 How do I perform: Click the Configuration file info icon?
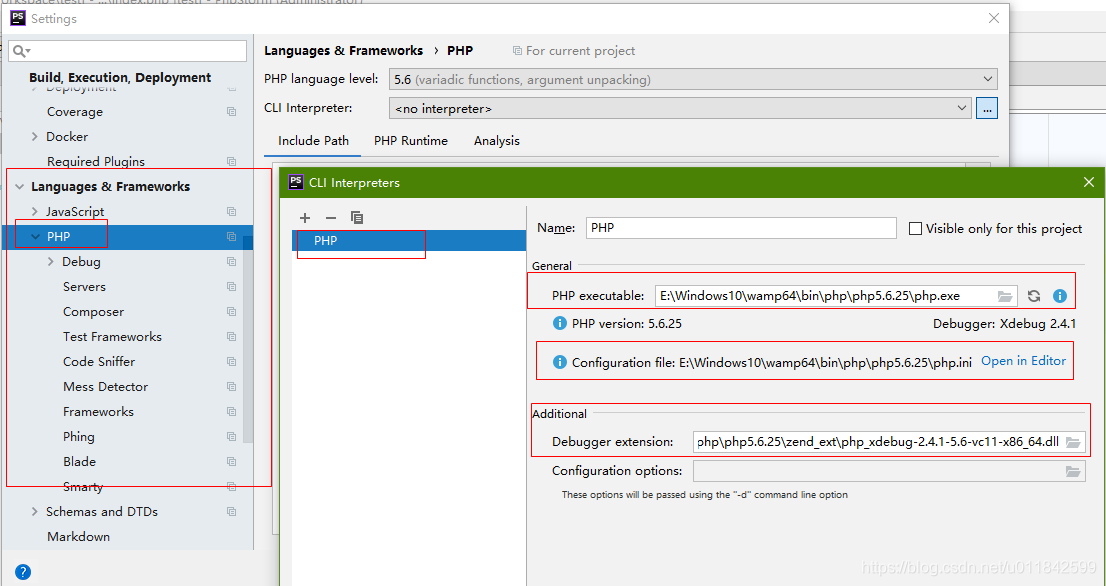point(559,362)
